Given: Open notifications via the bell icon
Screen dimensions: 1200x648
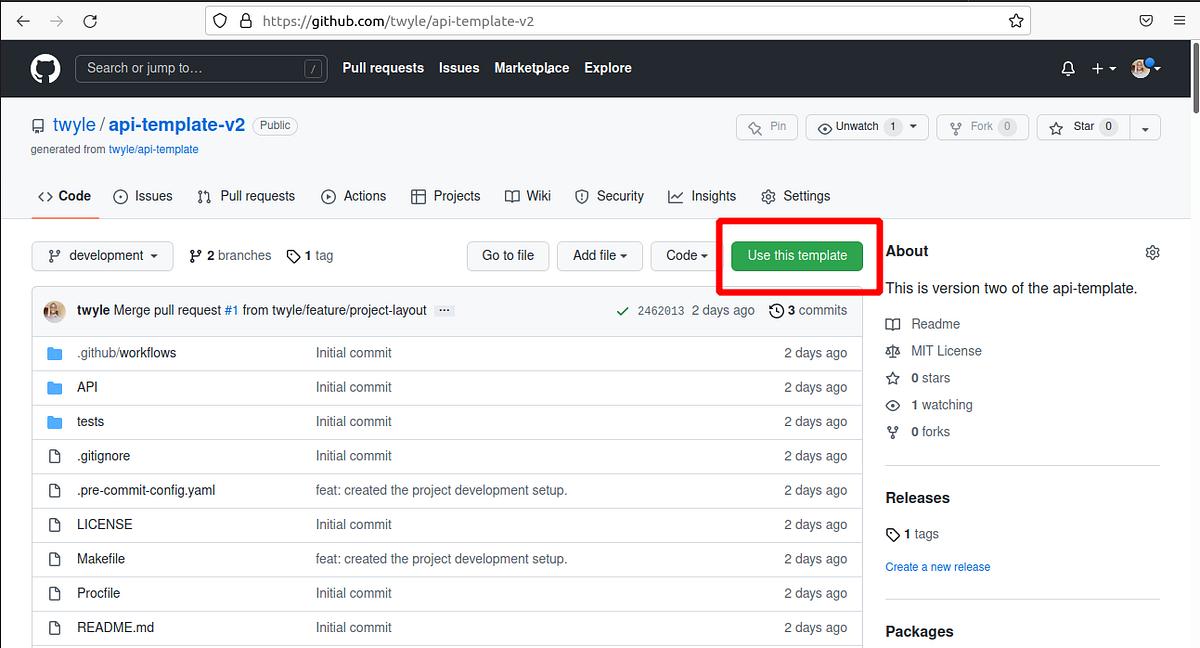Looking at the screenshot, I should pyautogui.click(x=1067, y=68).
